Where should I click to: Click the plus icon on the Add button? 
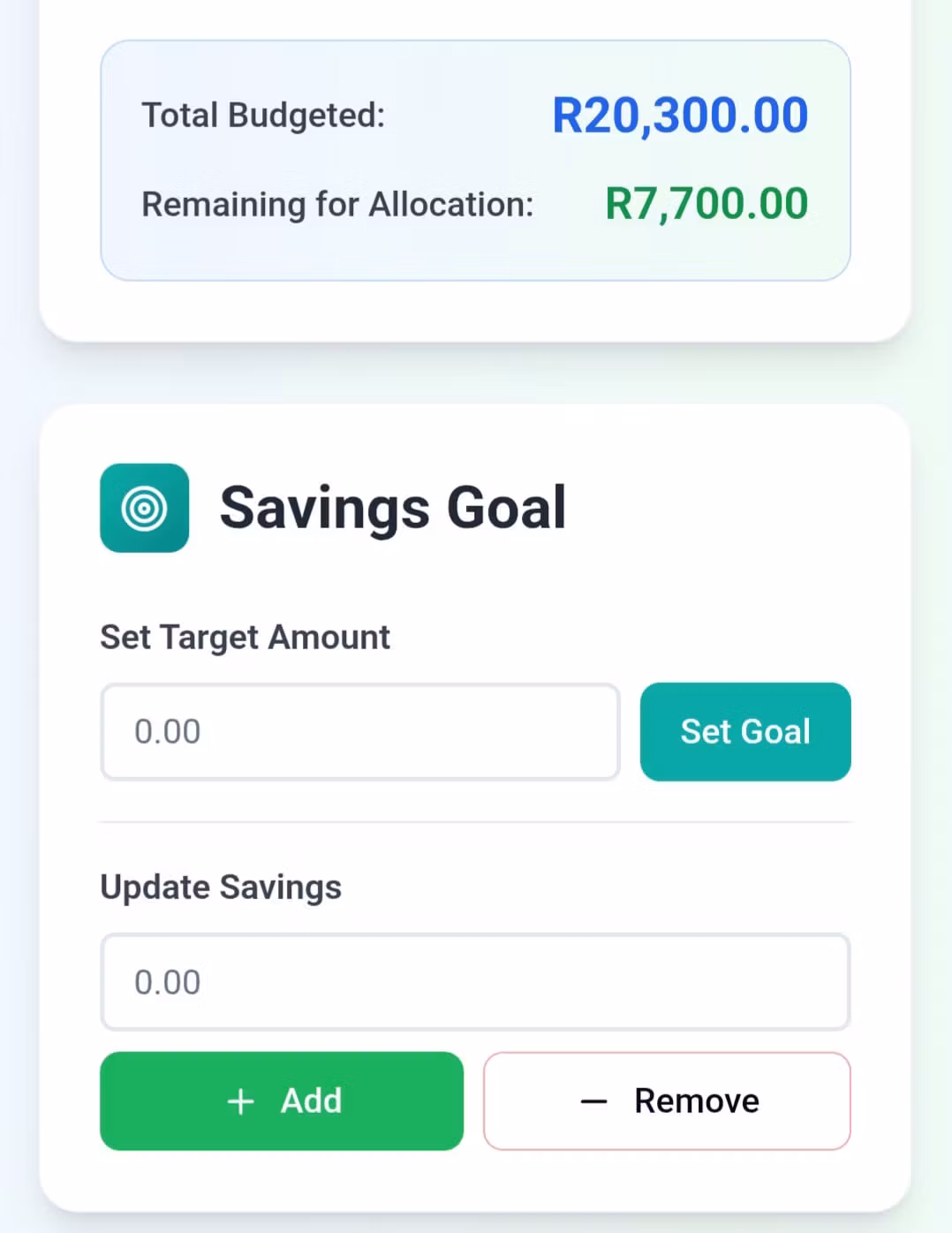(x=240, y=1101)
